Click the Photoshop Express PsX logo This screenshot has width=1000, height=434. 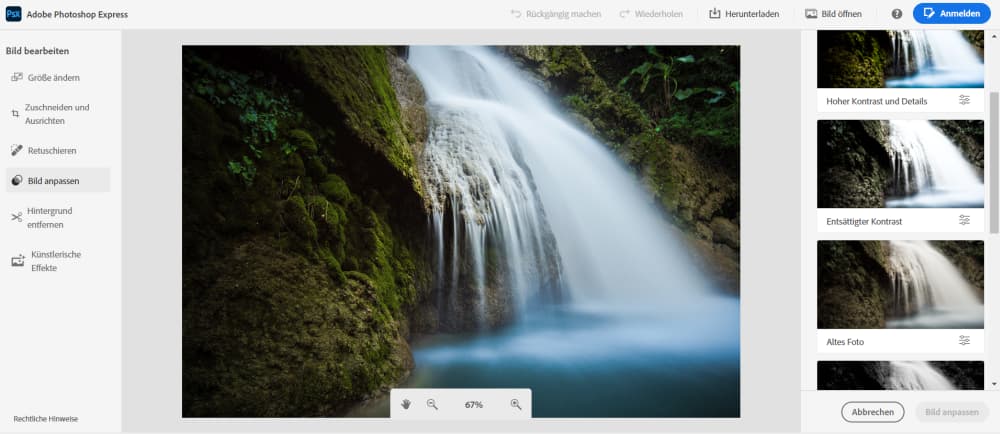[x=13, y=14]
